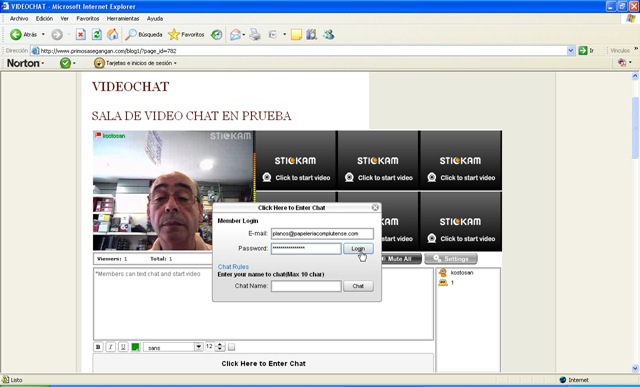Open the Edición menu
The width and height of the screenshot is (640, 387).
coord(44,19)
